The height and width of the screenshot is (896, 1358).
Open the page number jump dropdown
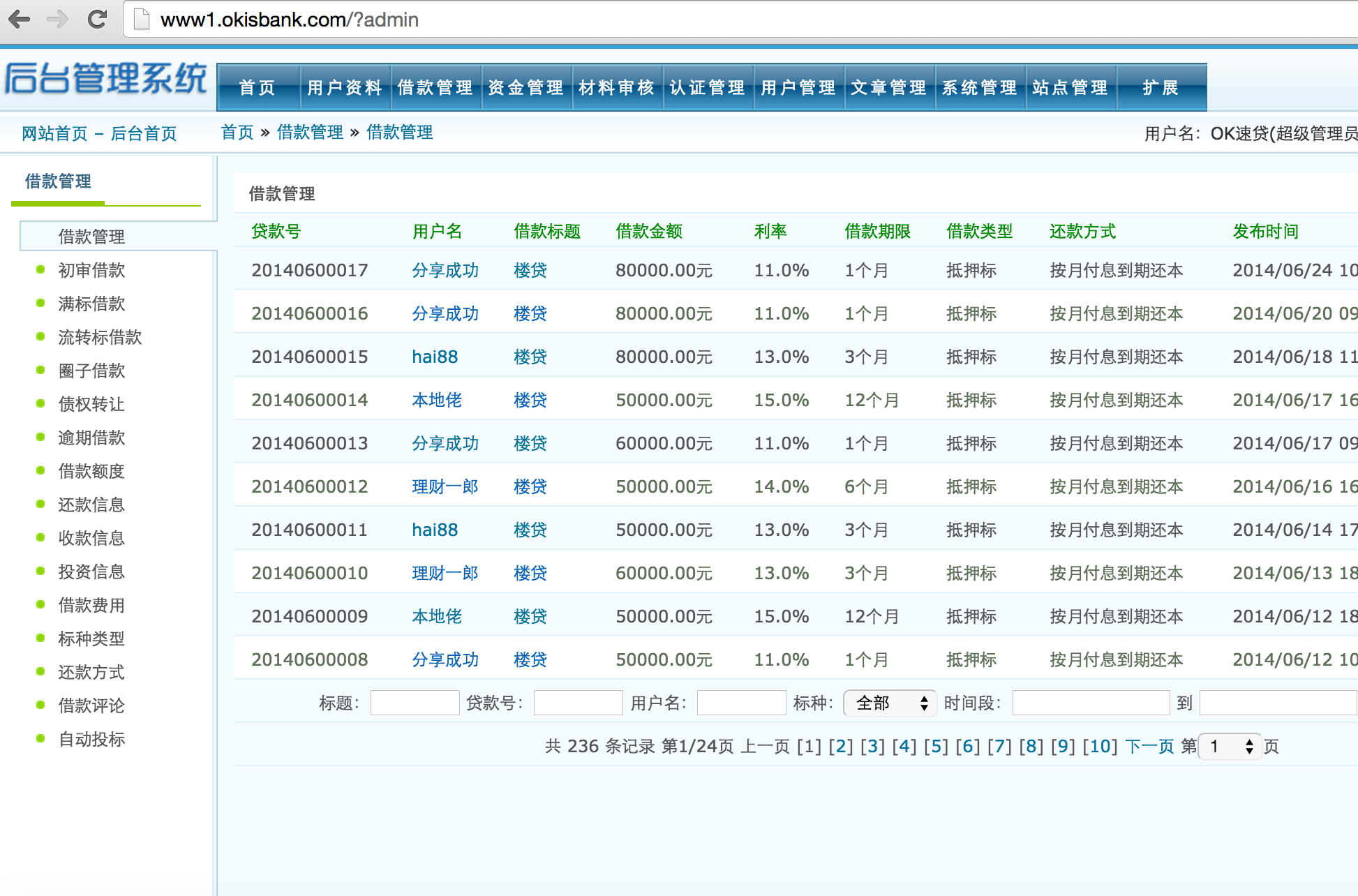pos(1230,747)
